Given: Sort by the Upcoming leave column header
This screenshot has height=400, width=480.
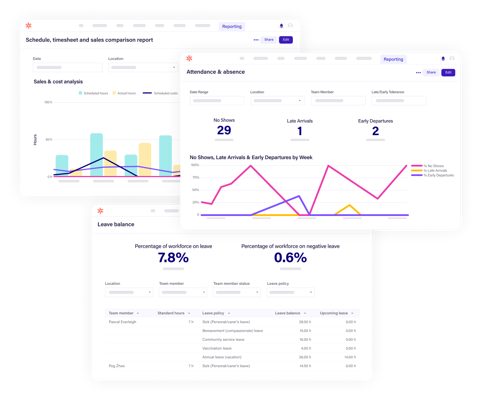Looking at the screenshot, I should [x=337, y=313].
